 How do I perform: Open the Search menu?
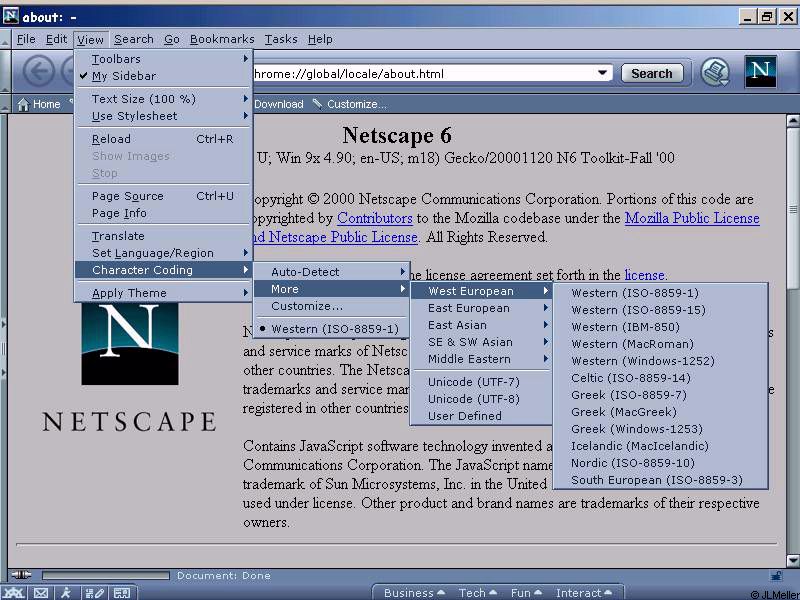tap(134, 39)
